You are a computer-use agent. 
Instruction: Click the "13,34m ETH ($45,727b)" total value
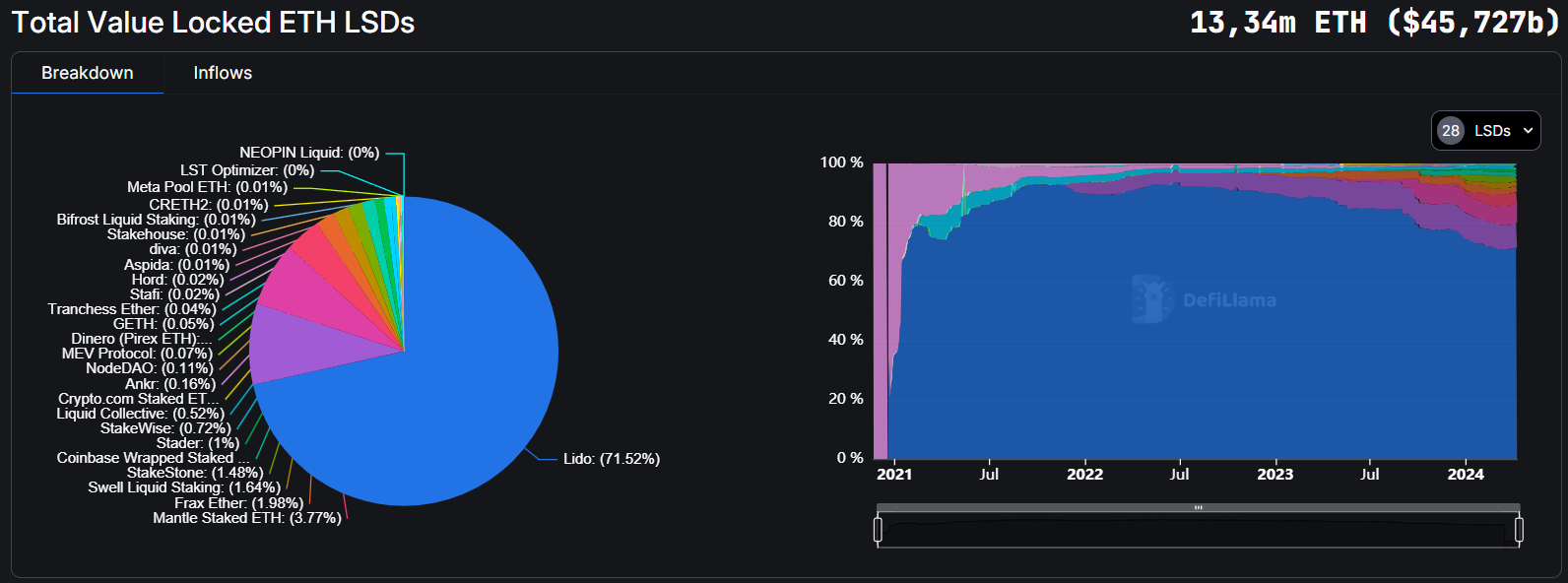1375,23
